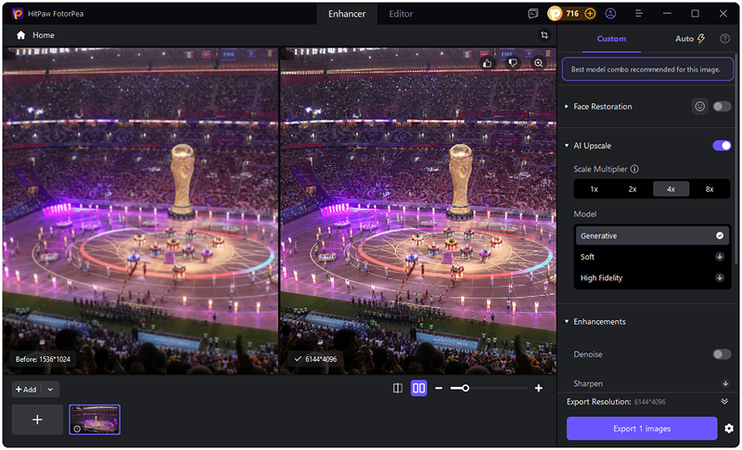742x450 pixels.
Task: Select the Custom tab
Action: click(x=611, y=39)
